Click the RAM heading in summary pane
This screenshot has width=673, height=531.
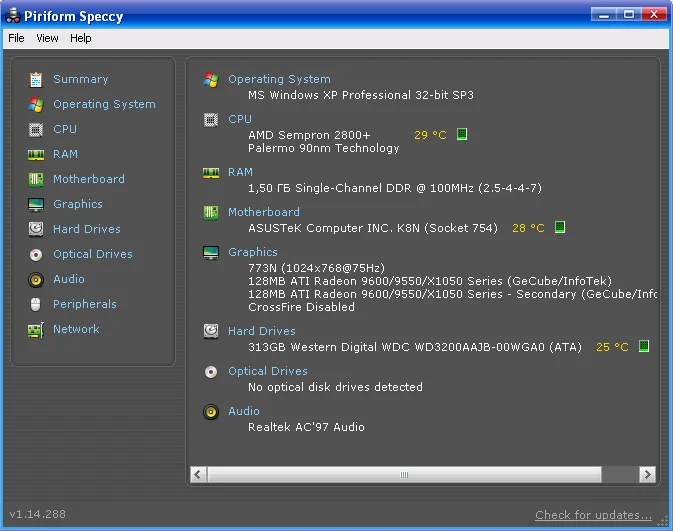click(x=240, y=173)
